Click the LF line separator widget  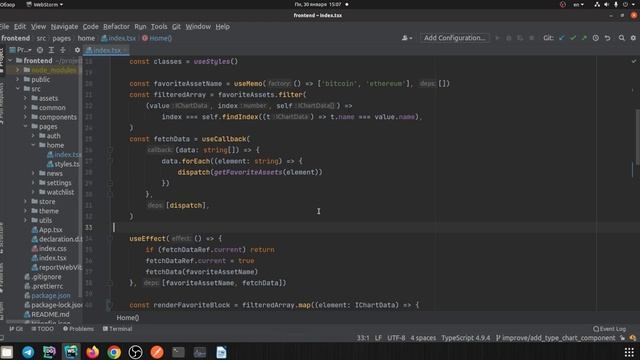378,338
